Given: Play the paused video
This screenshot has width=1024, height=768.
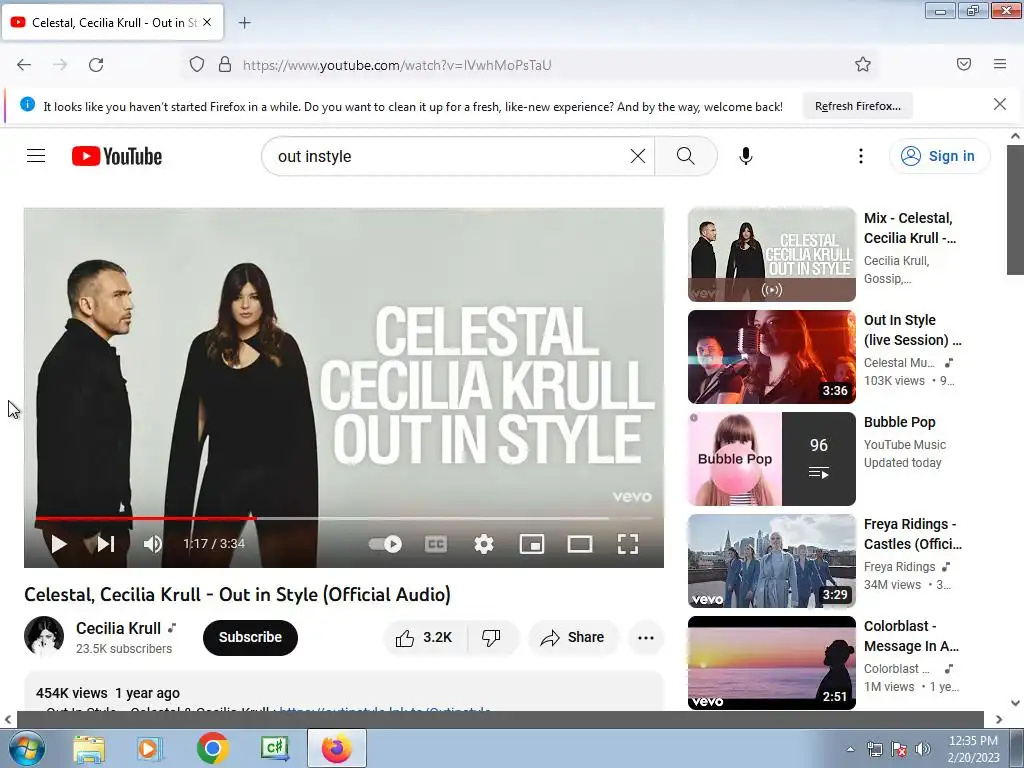Looking at the screenshot, I should pyautogui.click(x=59, y=544).
